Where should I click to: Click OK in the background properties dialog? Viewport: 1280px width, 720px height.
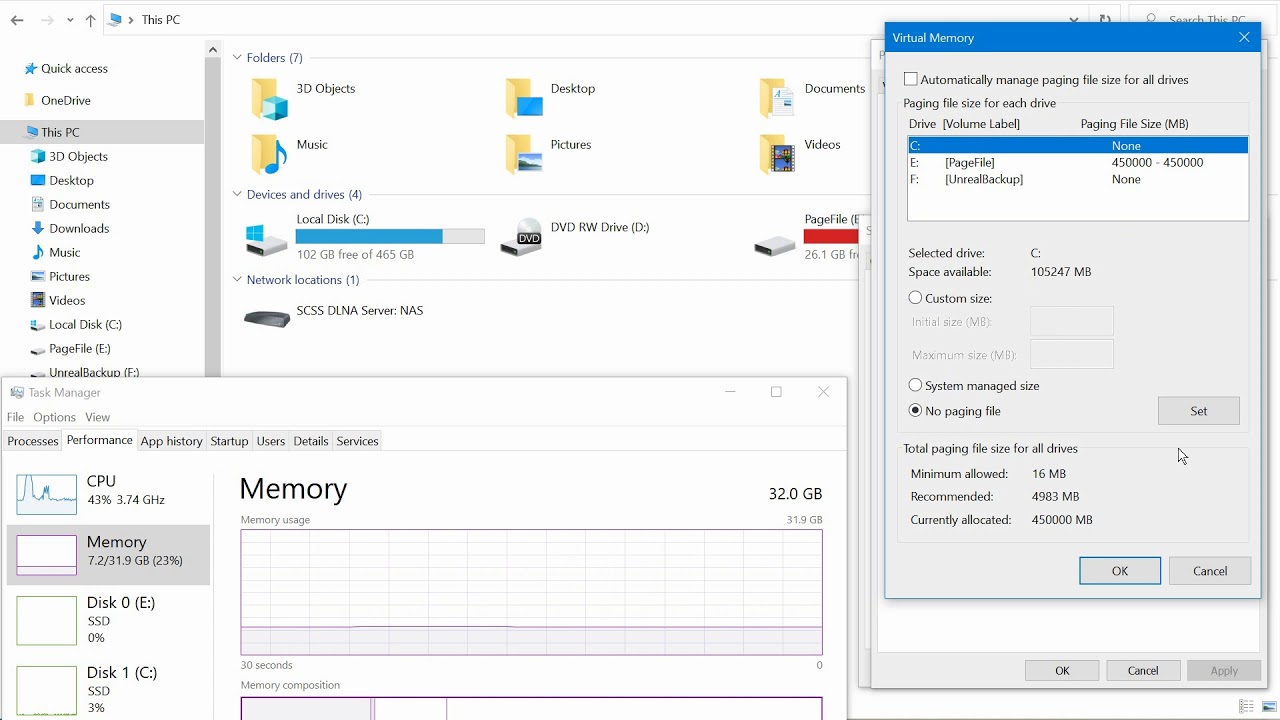tap(1062, 671)
